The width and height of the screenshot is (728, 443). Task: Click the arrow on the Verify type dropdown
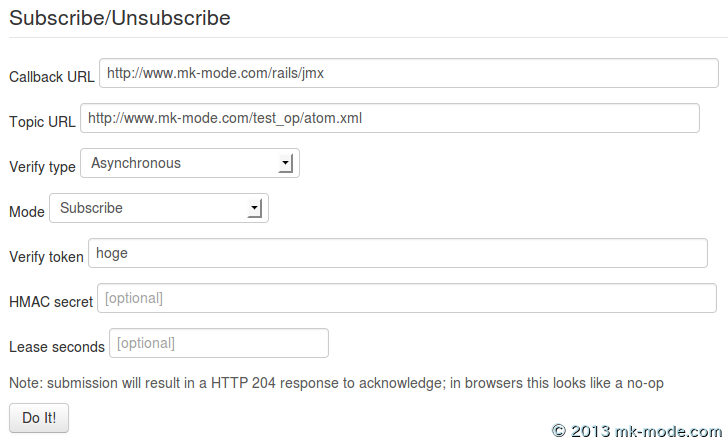(x=286, y=163)
